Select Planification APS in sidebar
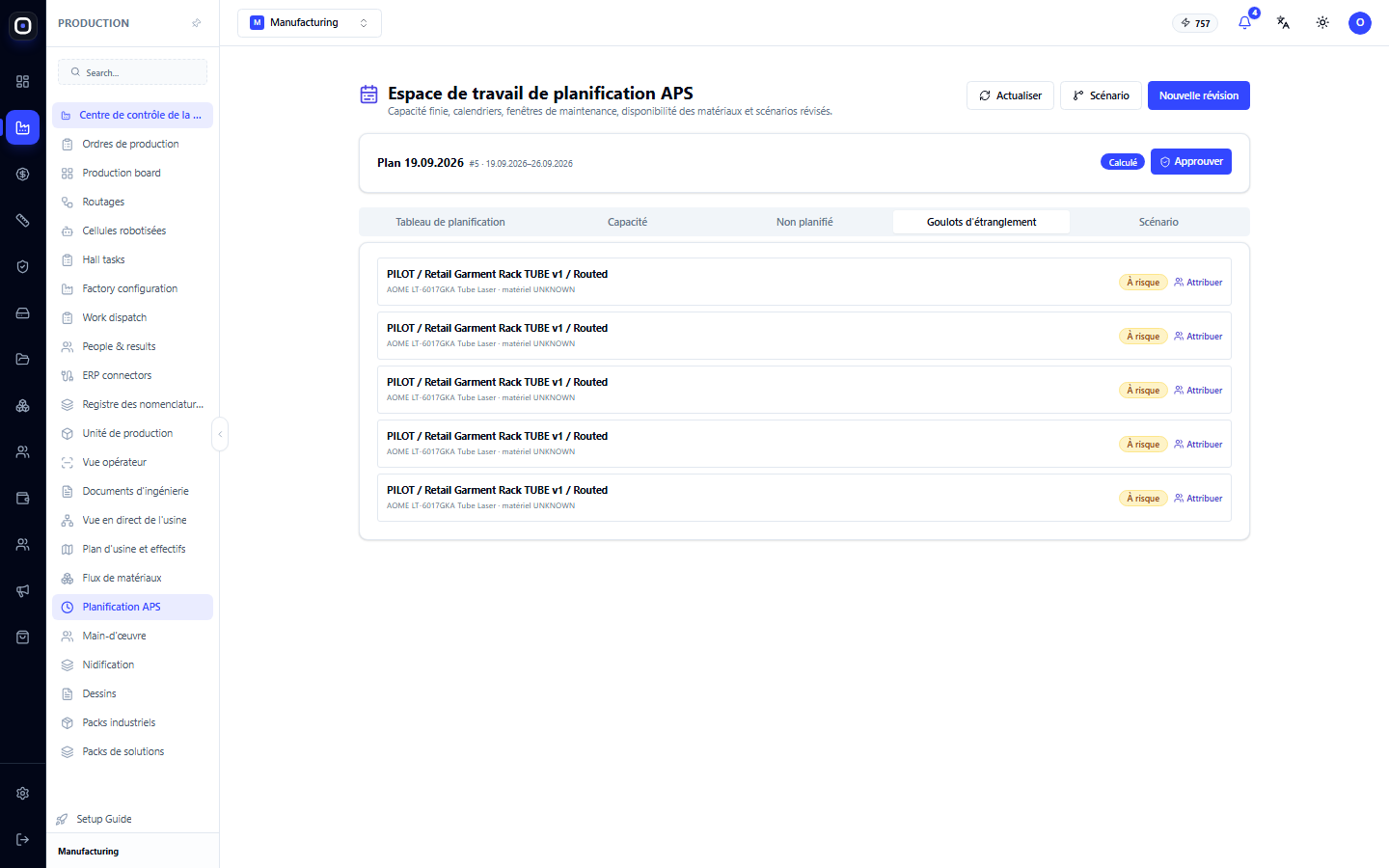The image size is (1389, 868). 132,607
